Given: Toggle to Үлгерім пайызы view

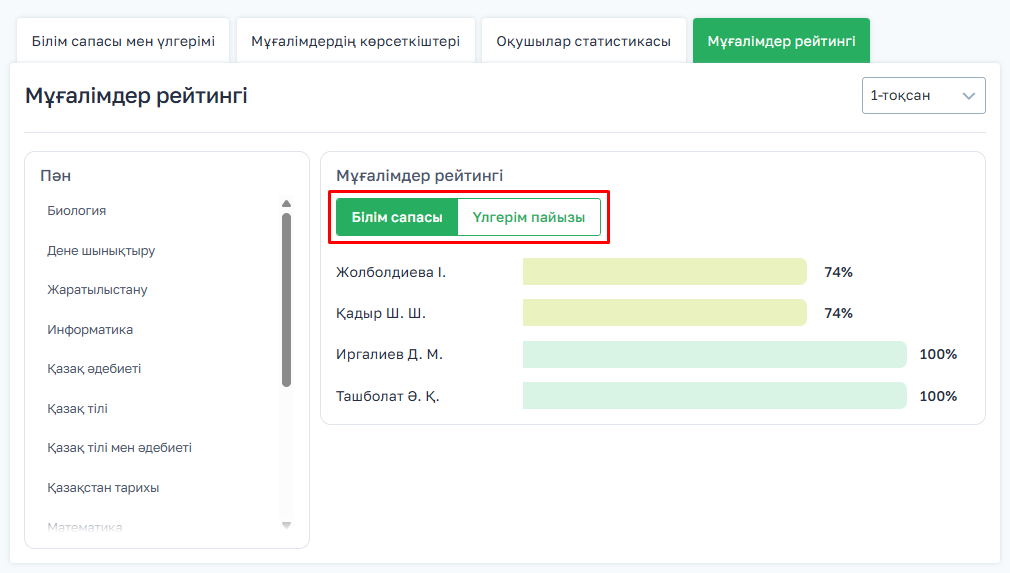Looking at the screenshot, I should (529, 217).
